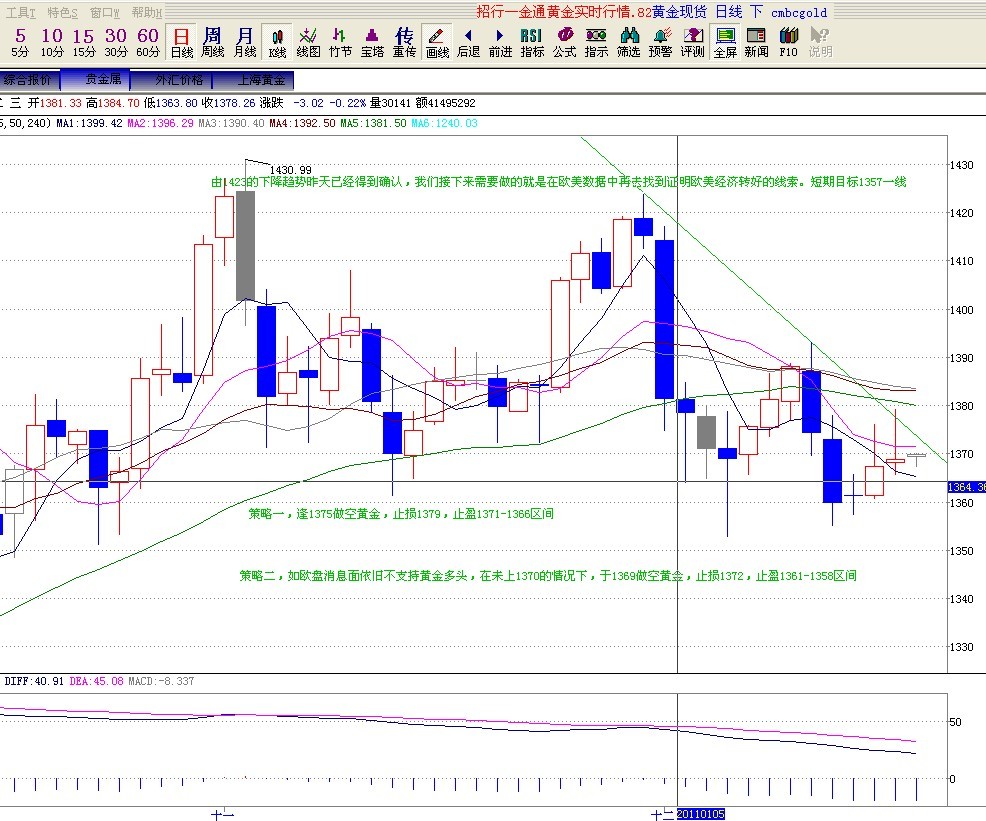The width and height of the screenshot is (986, 821).
Task: Toggle the 画线 draw line tool
Action: click(x=437, y=43)
